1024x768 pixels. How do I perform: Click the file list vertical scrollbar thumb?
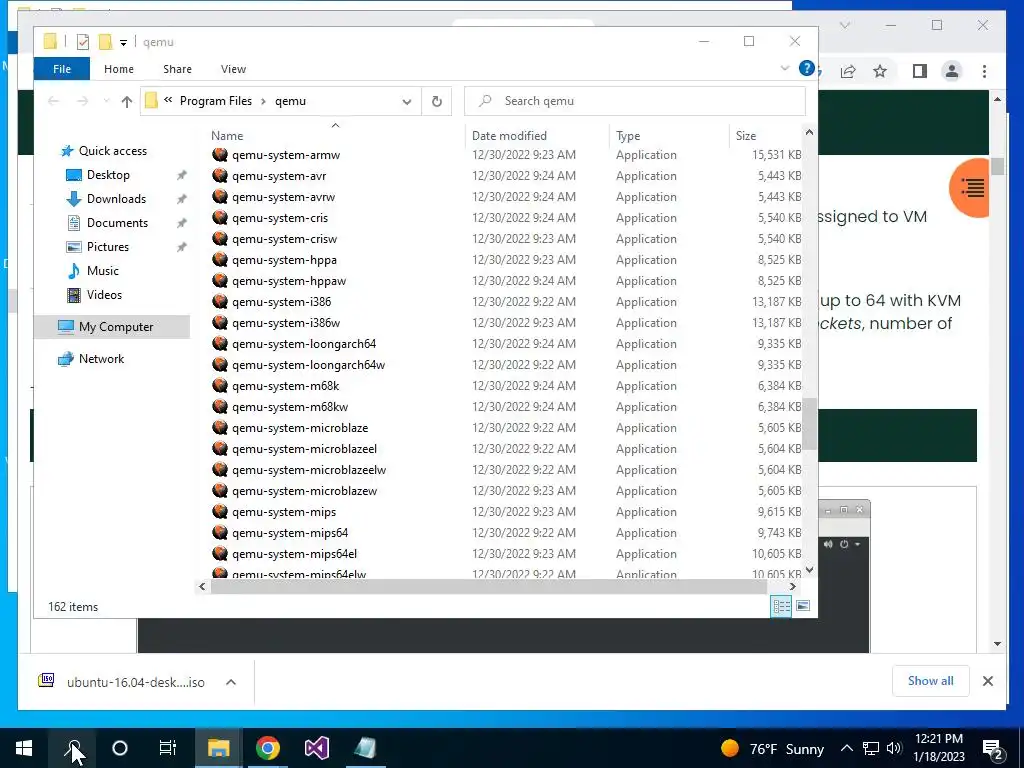click(x=810, y=424)
